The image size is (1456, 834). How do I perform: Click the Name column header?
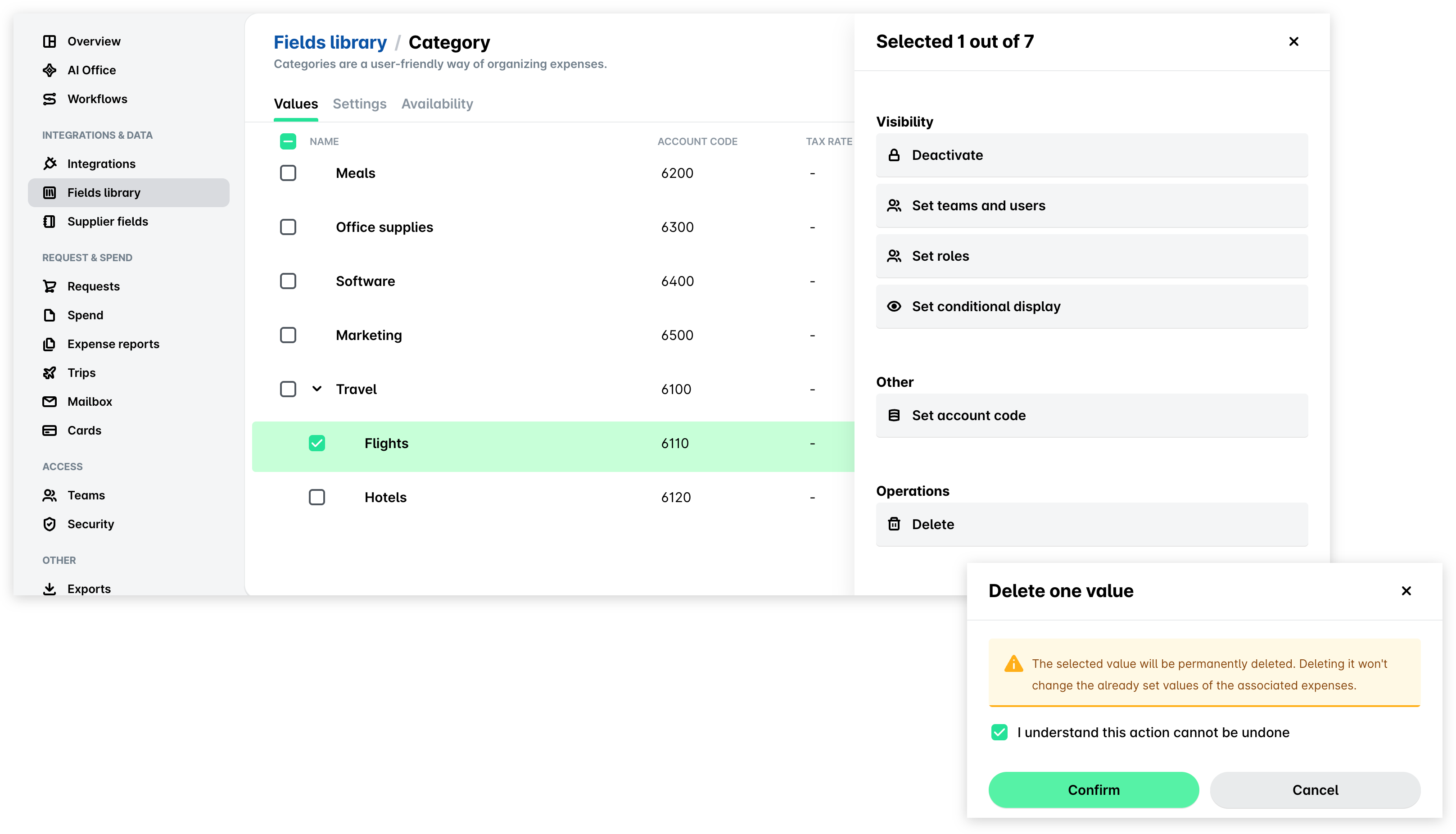(x=324, y=141)
